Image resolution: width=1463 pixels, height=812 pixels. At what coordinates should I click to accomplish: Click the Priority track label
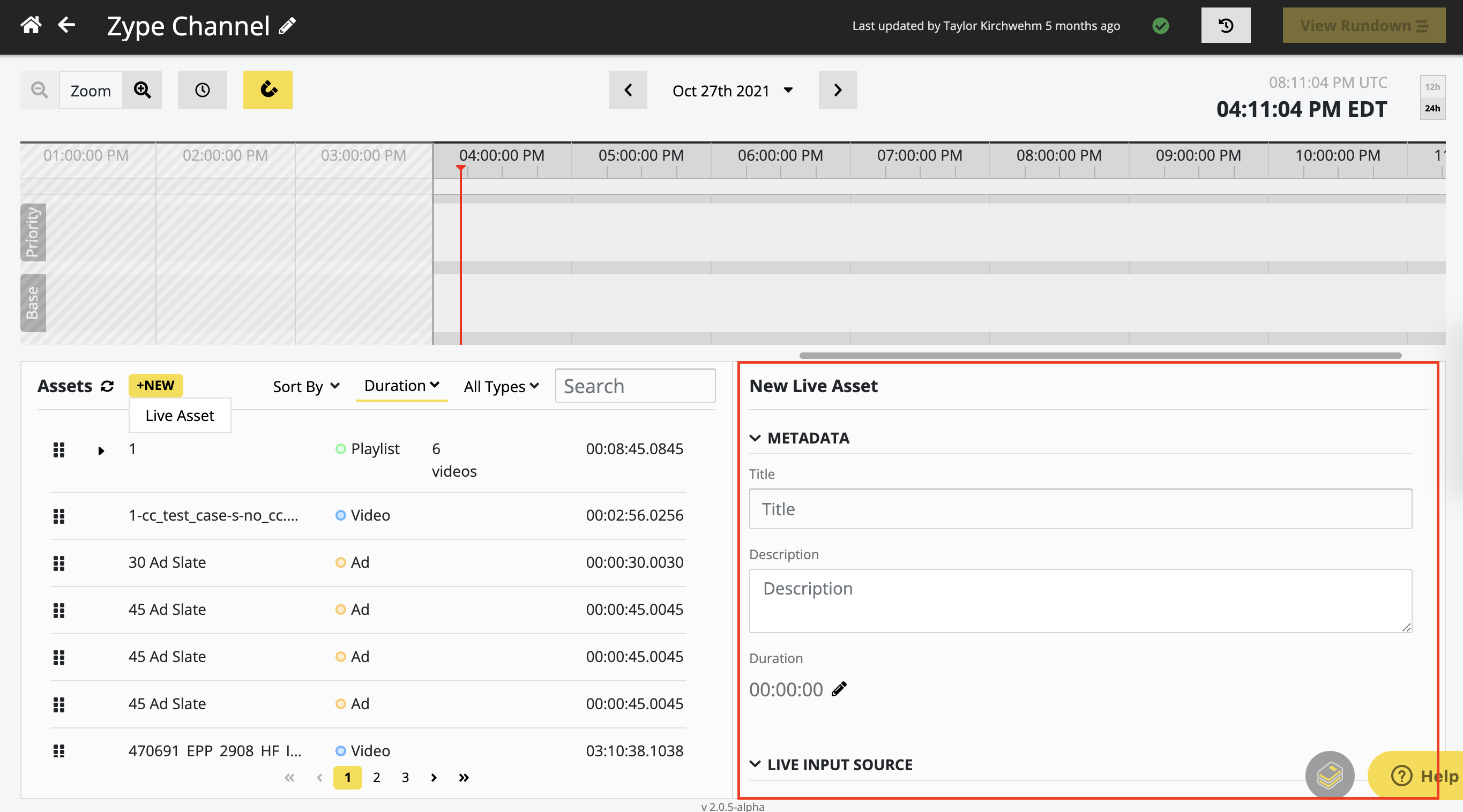[x=33, y=232]
